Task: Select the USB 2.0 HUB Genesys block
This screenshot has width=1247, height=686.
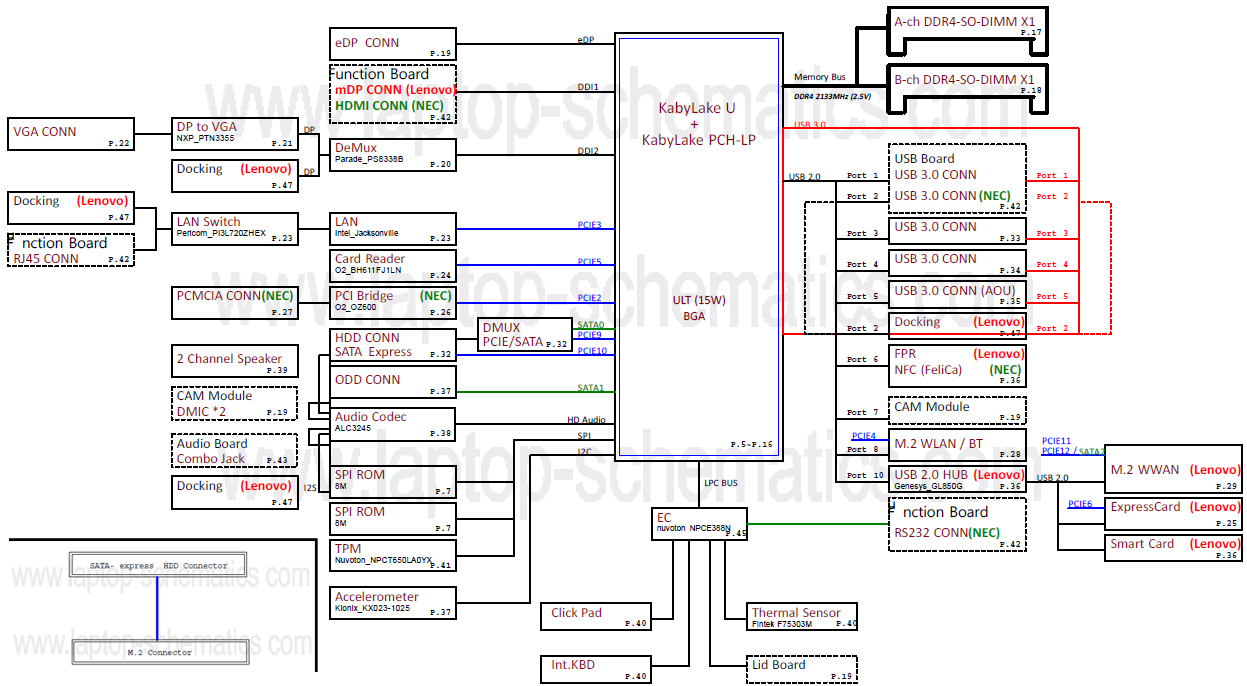Action: 957,479
